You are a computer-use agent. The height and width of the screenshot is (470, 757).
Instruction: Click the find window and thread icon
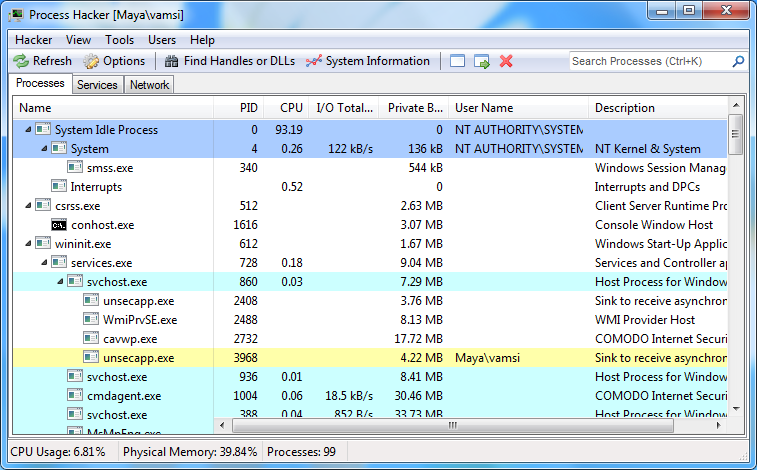pyautogui.click(x=482, y=61)
